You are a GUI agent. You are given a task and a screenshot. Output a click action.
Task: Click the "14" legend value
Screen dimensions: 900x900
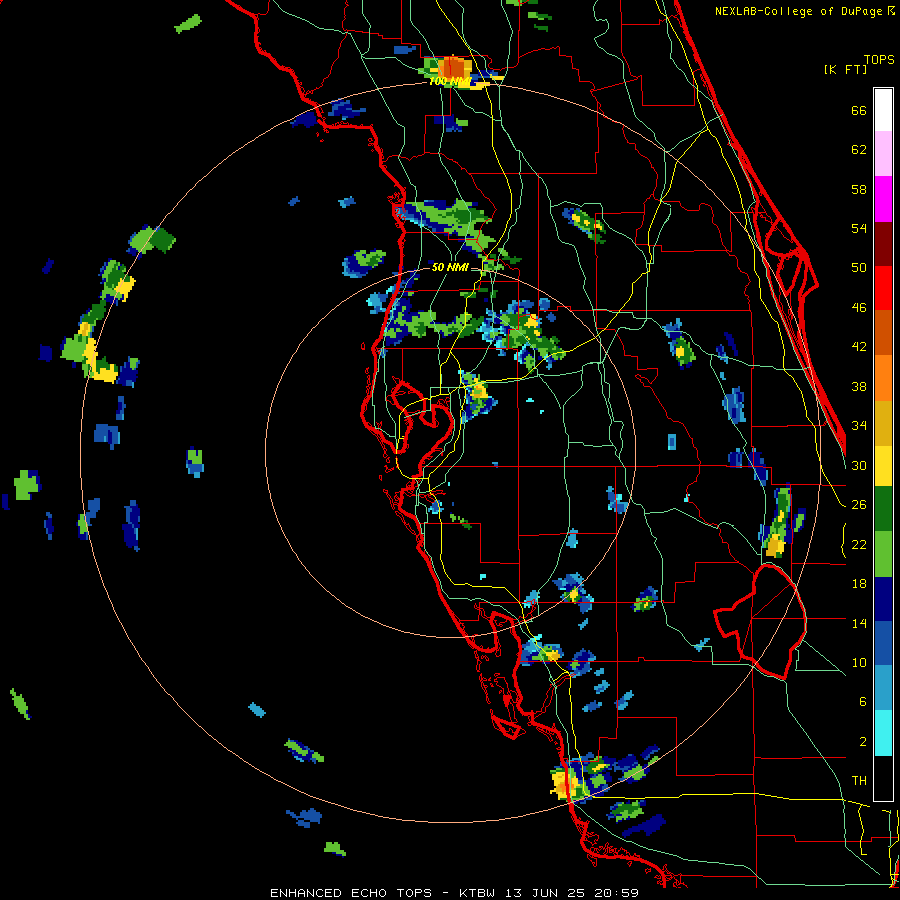(x=859, y=623)
